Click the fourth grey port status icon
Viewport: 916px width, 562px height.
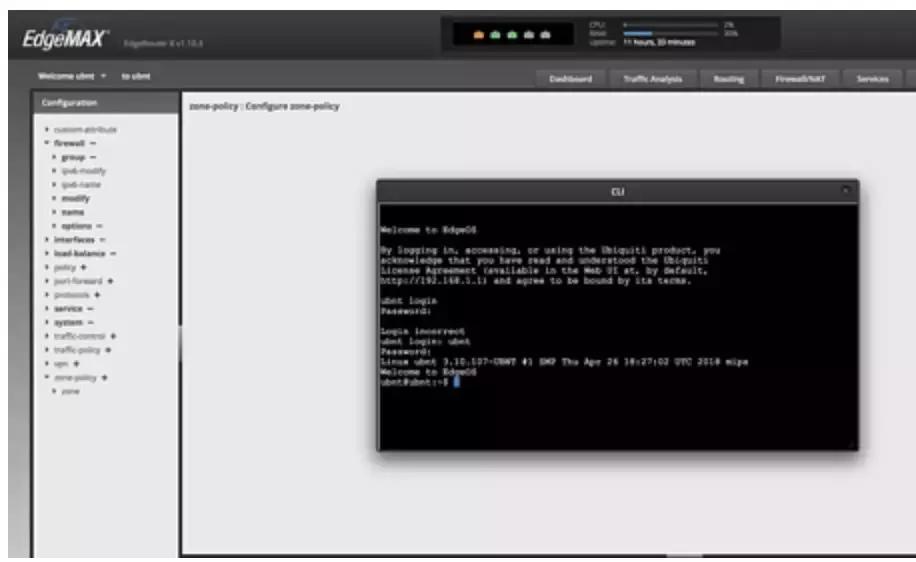529,35
